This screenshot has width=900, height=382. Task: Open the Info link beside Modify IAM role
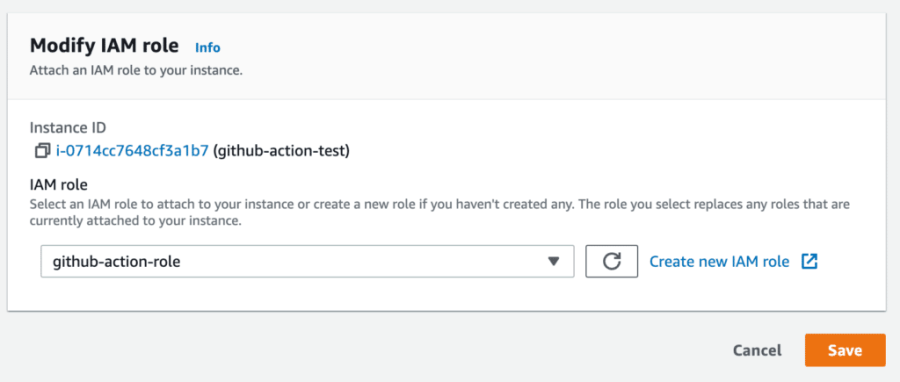pyautogui.click(x=207, y=47)
